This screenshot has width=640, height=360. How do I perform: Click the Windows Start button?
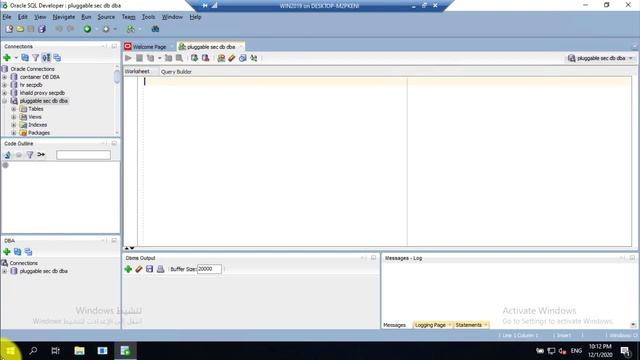point(10,351)
